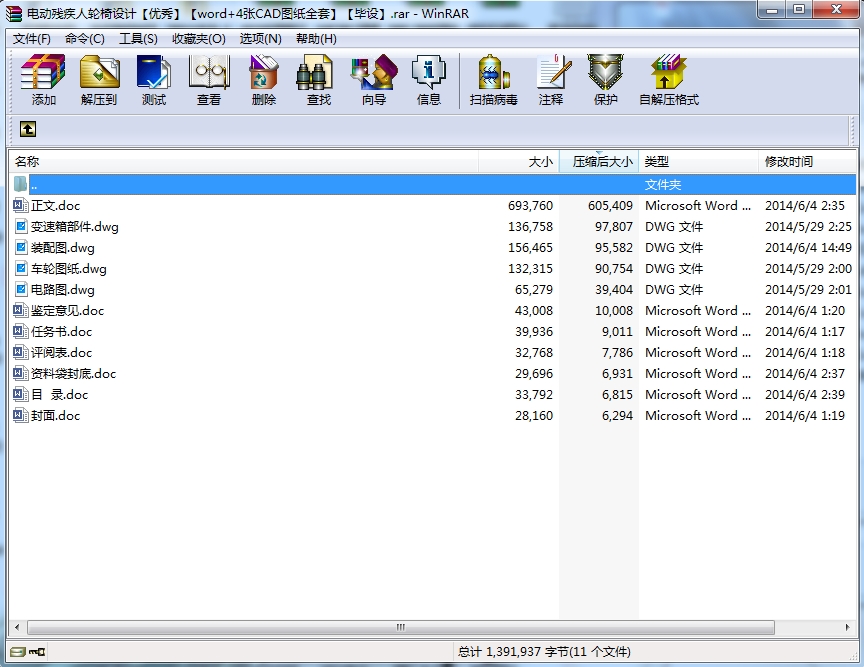Select file name 正文.doc
864x667 pixels.
[55, 206]
